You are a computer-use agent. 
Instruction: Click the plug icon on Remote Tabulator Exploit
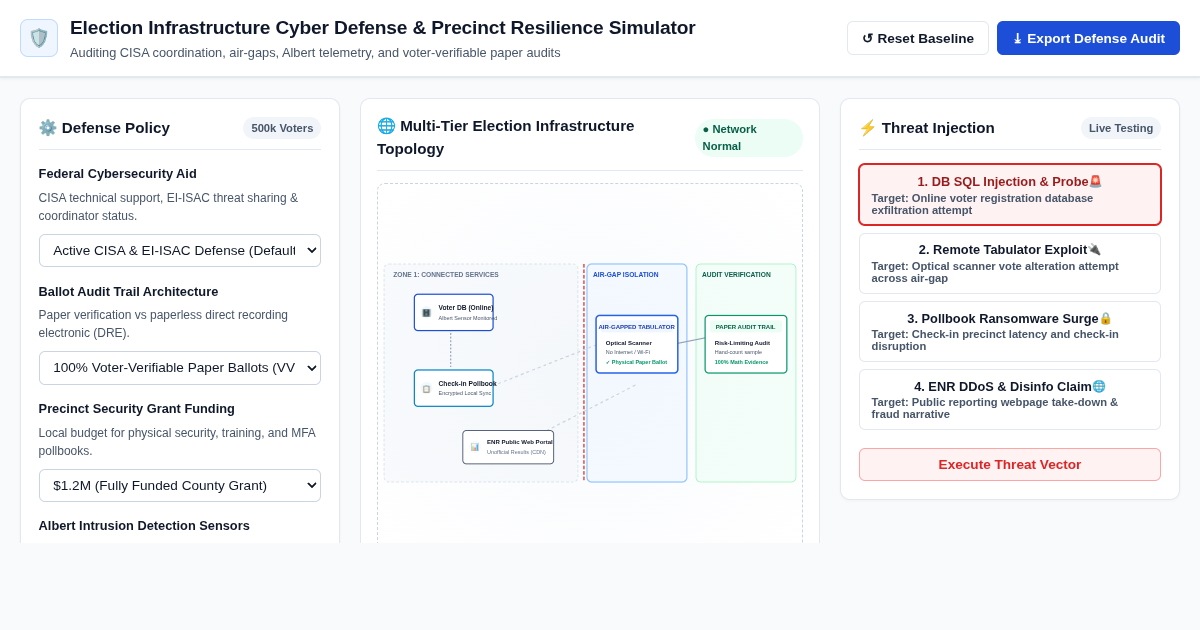click(1094, 250)
